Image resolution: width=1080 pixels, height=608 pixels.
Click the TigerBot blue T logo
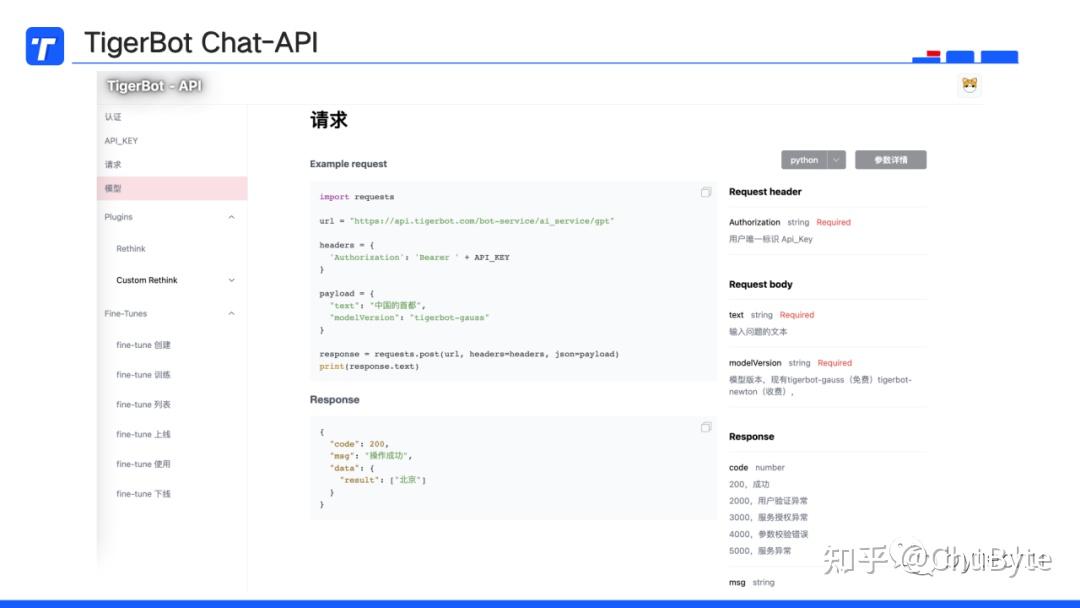click(45, 46)
